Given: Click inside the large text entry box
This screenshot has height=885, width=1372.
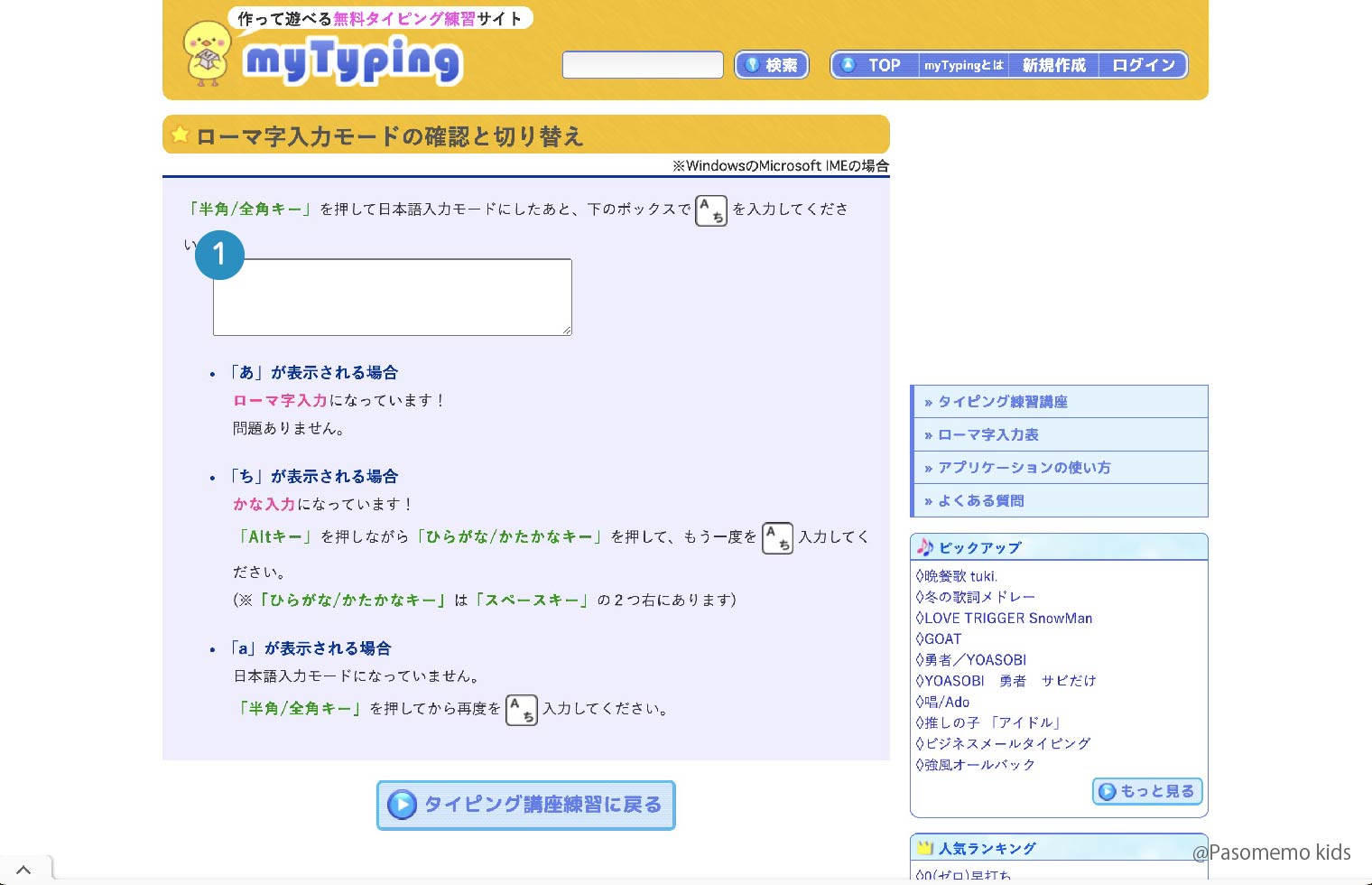Looking at the screenshot, I should (x=393, y=297).
